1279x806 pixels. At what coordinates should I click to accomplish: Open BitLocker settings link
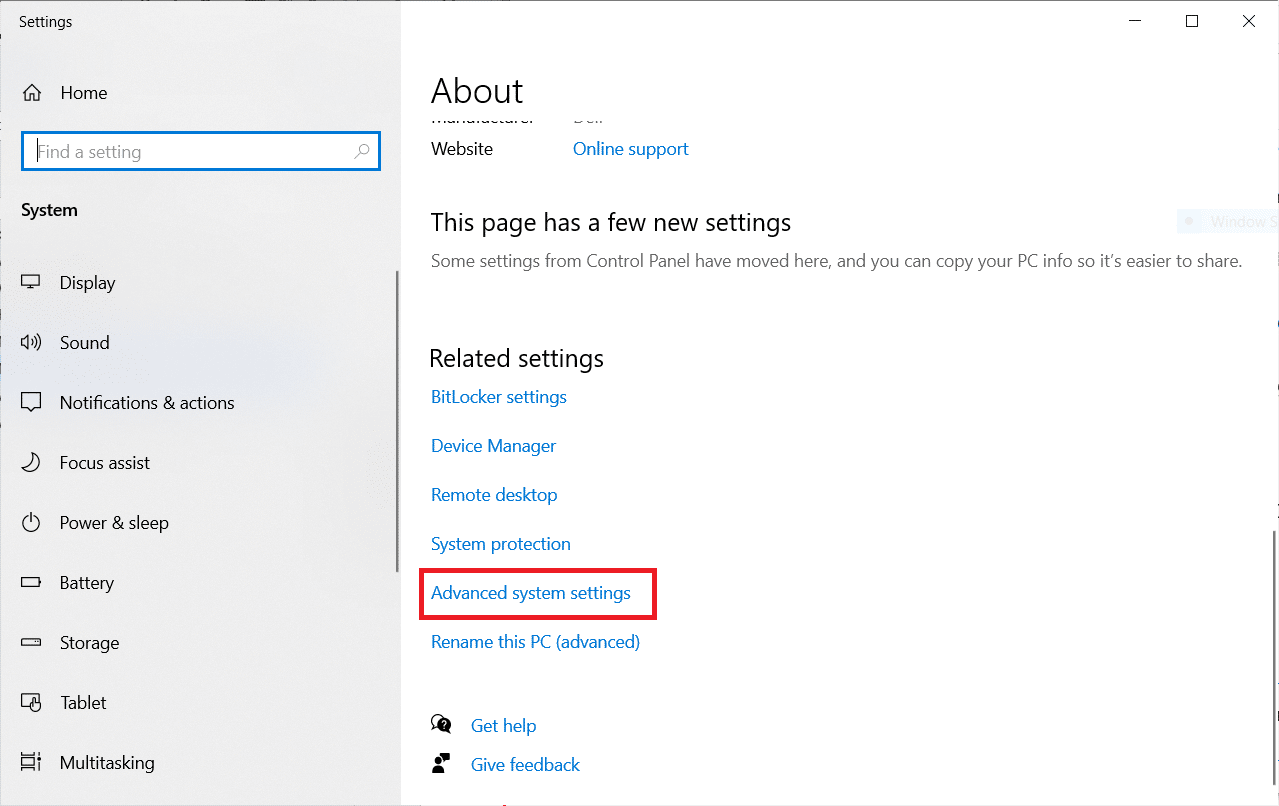point(498,397)
